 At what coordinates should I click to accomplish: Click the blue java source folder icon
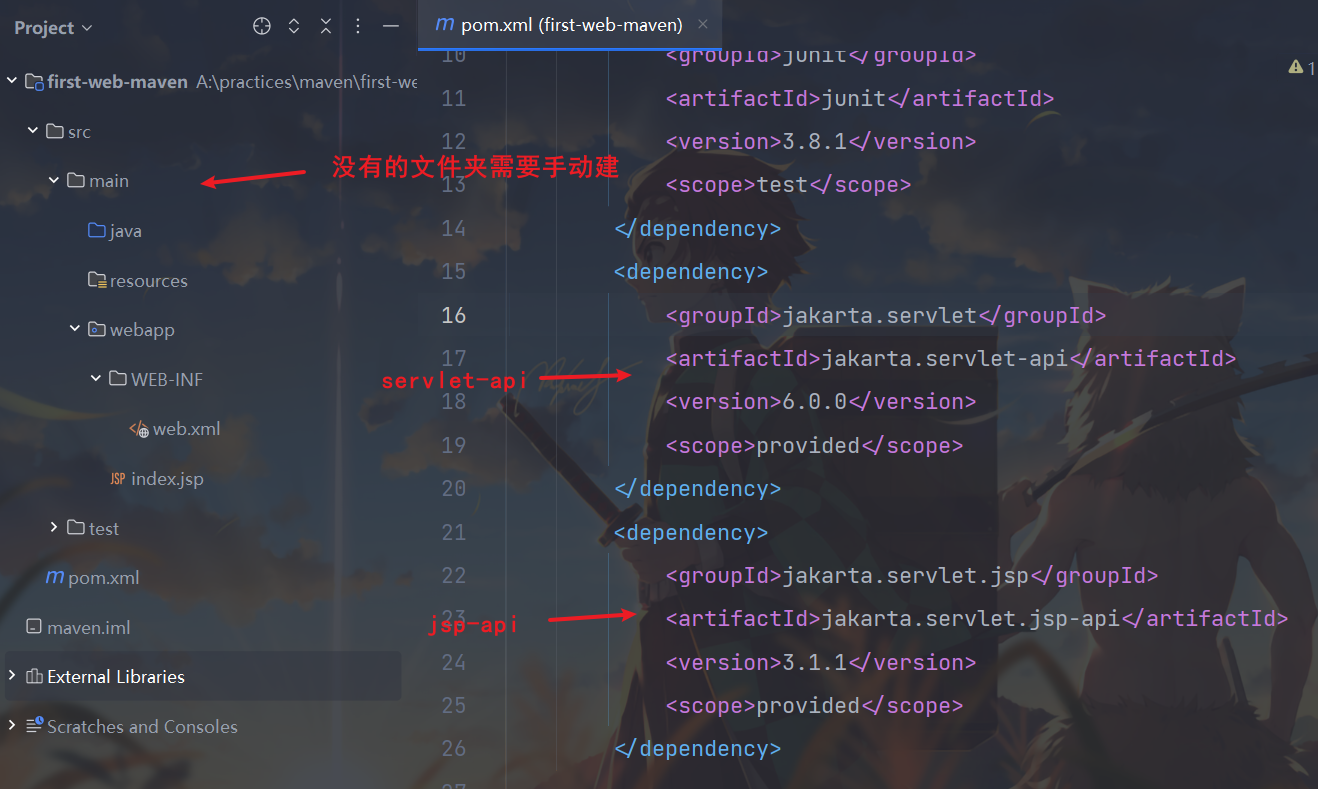tap(97, 230)
